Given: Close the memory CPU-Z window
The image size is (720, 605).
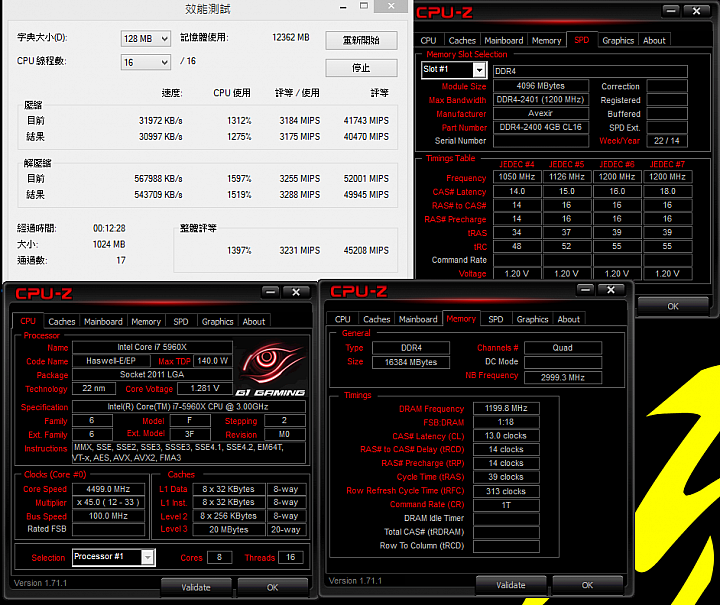Looking at the screenshot, I should [611, 290].
